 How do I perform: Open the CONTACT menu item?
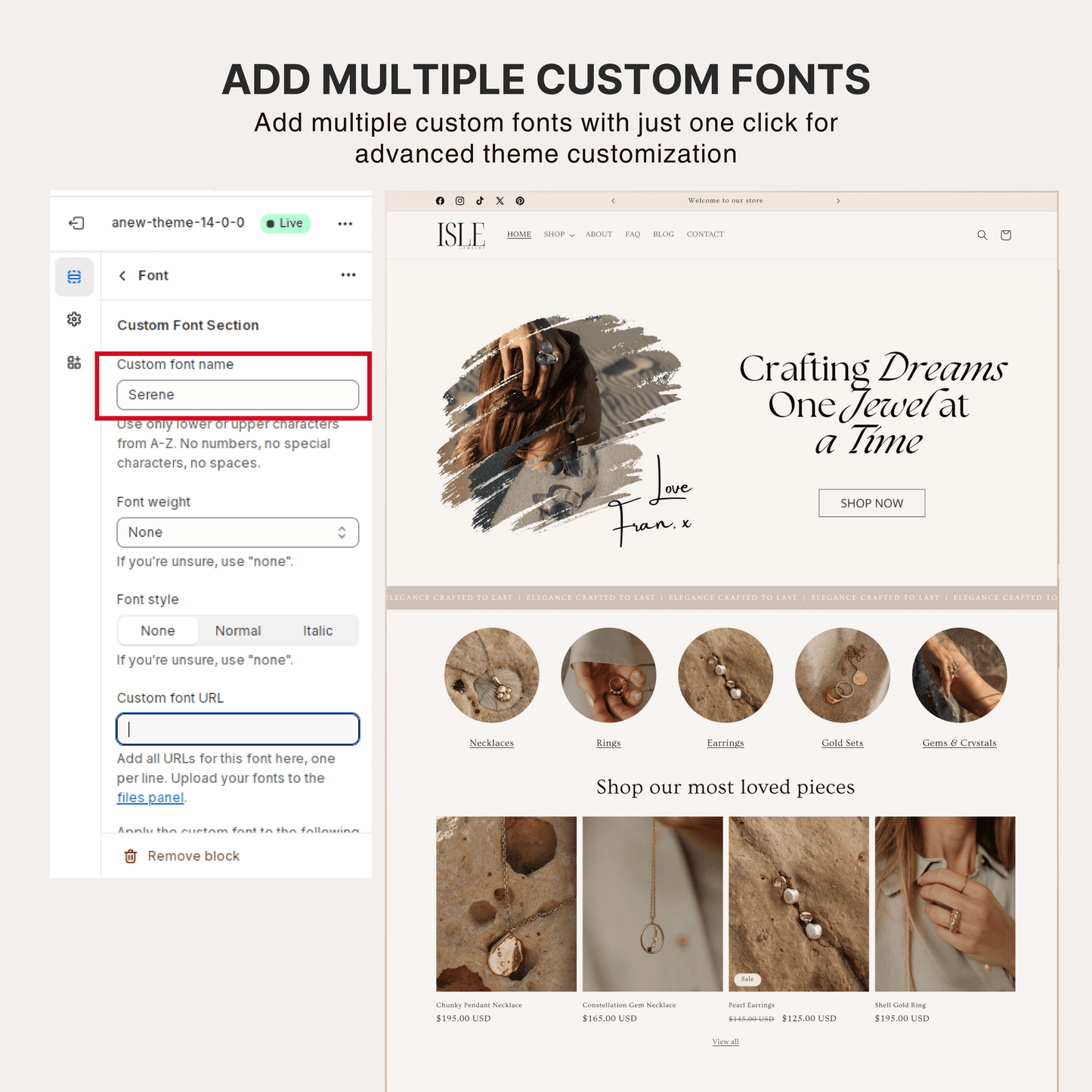tap(705, 234)
